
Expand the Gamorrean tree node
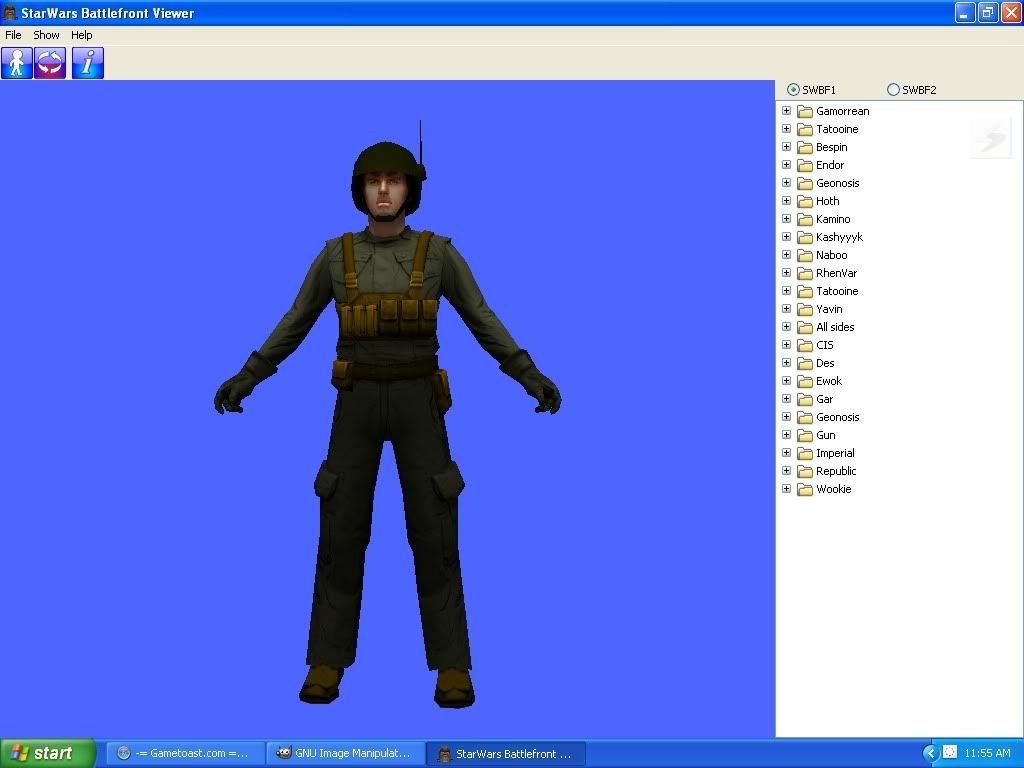coord(786,111)
